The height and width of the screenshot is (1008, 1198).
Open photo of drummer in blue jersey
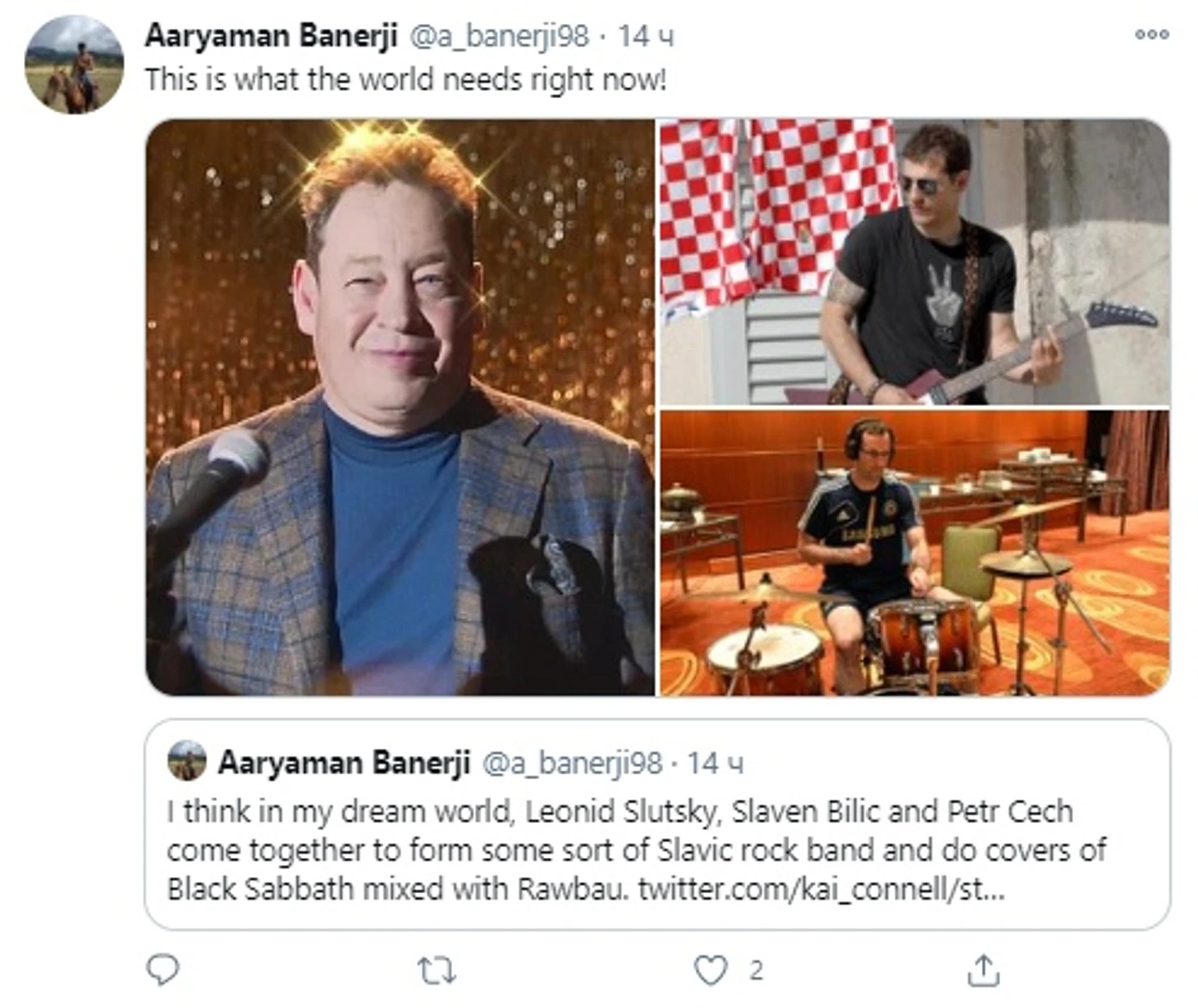coord(915,553)
